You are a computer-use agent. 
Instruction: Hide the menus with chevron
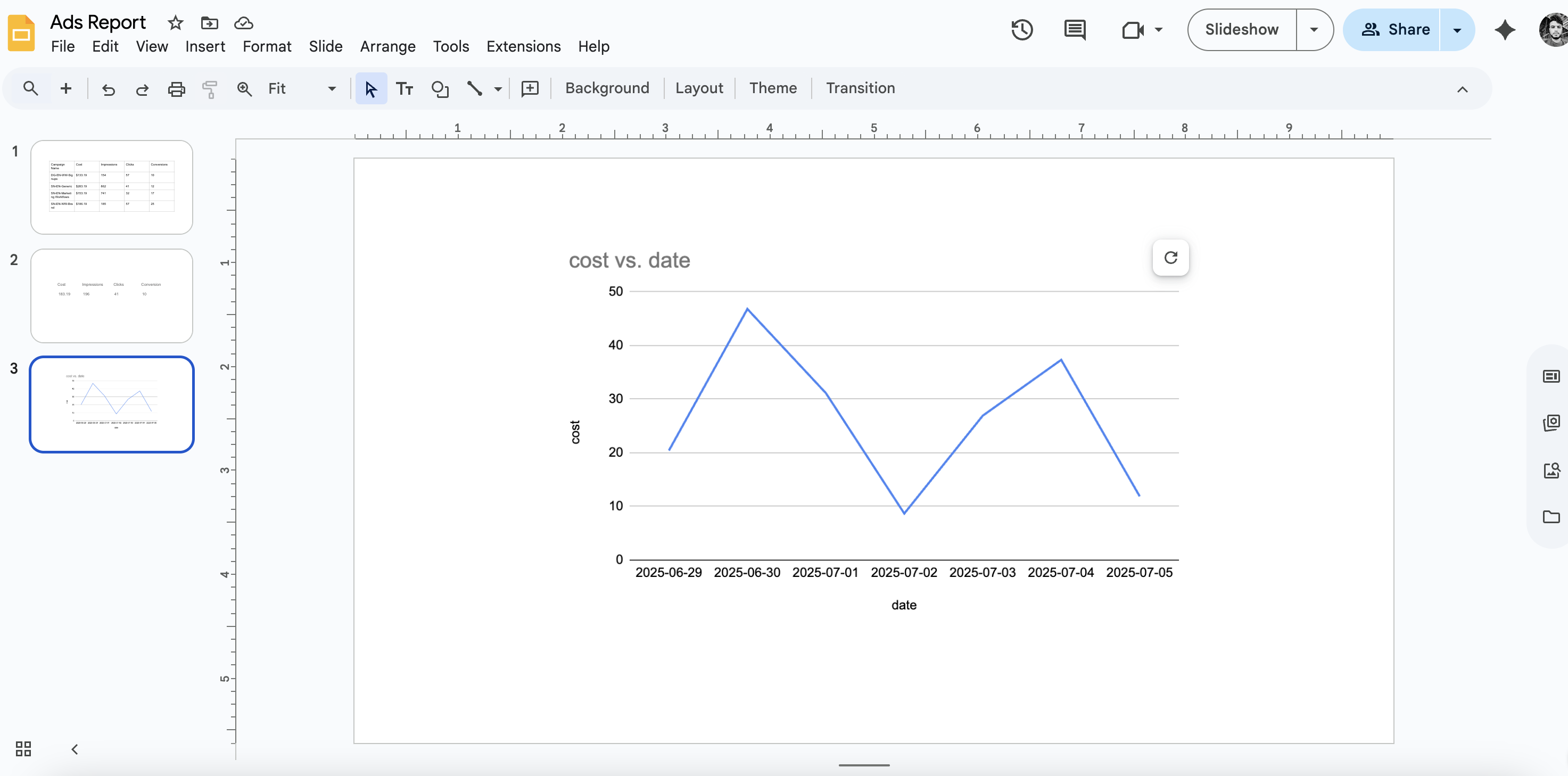(x=1462, y=89)
